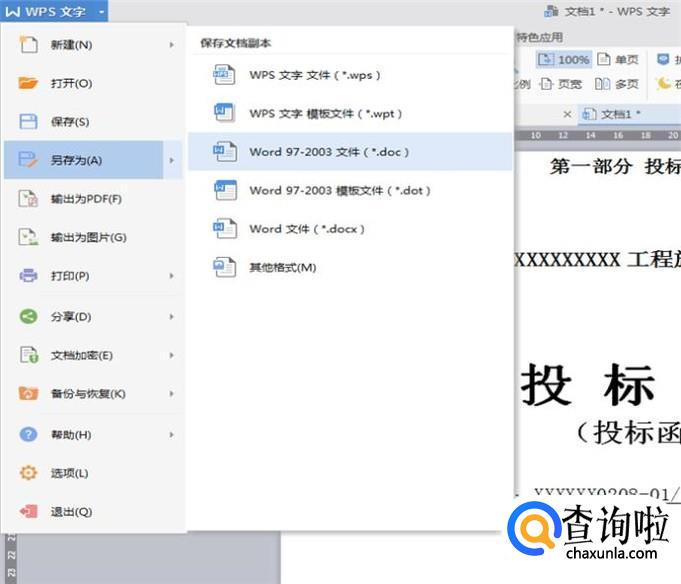Click the Options gear icon
Viewport: 681px width, 584px height.
pyautogui.click(x=28, y=472)
